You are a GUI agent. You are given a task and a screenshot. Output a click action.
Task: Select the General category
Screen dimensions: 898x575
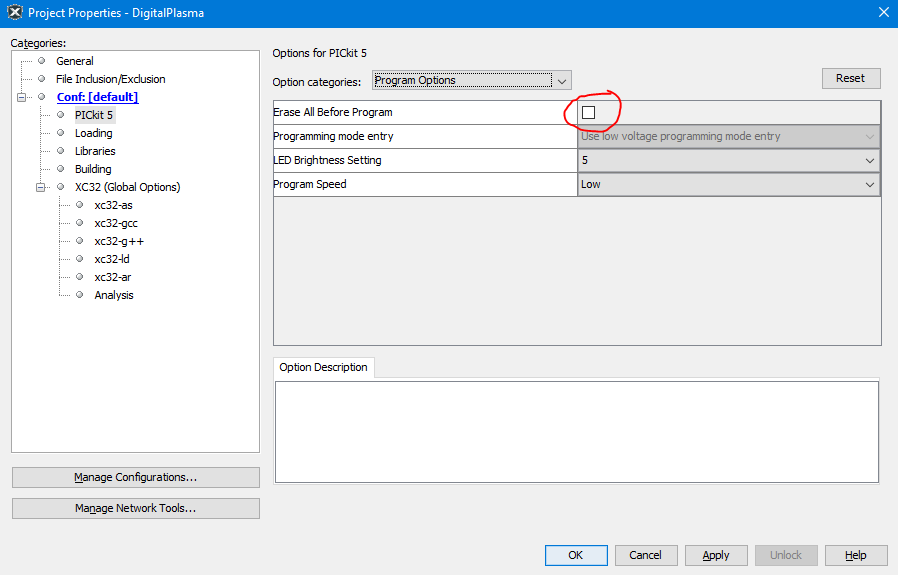pyautogui.click(x=74, y=61)
